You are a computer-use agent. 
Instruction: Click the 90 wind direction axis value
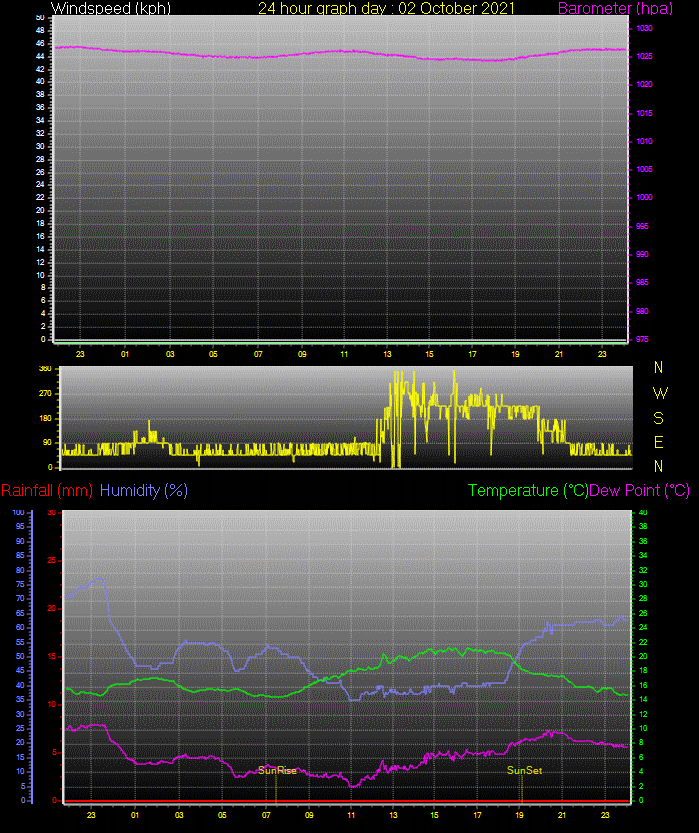[48, 443]
